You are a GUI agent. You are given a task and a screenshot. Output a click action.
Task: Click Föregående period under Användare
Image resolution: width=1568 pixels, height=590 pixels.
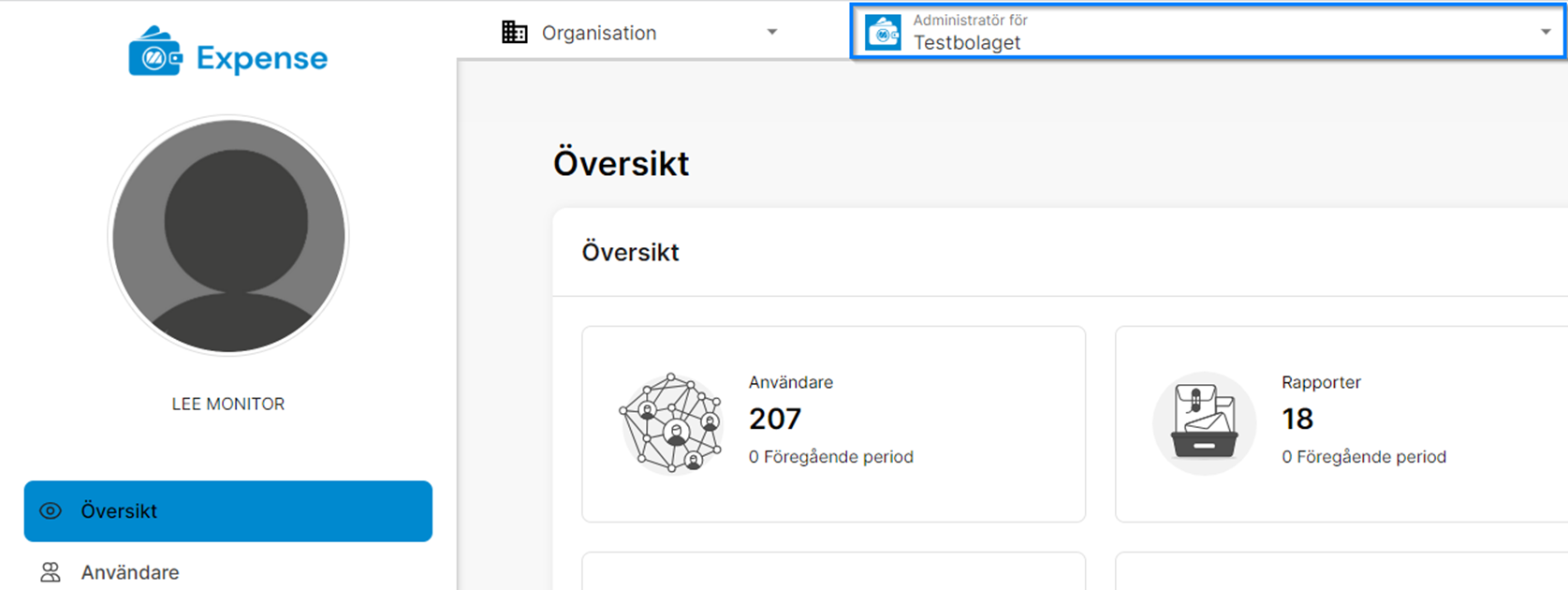pos(831,457)
